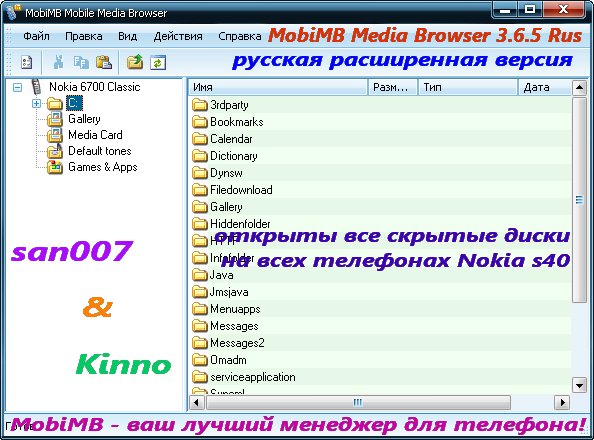594x440 pixels.
Task: Select the serviceapplication folder name
Action: pos(253,377)
